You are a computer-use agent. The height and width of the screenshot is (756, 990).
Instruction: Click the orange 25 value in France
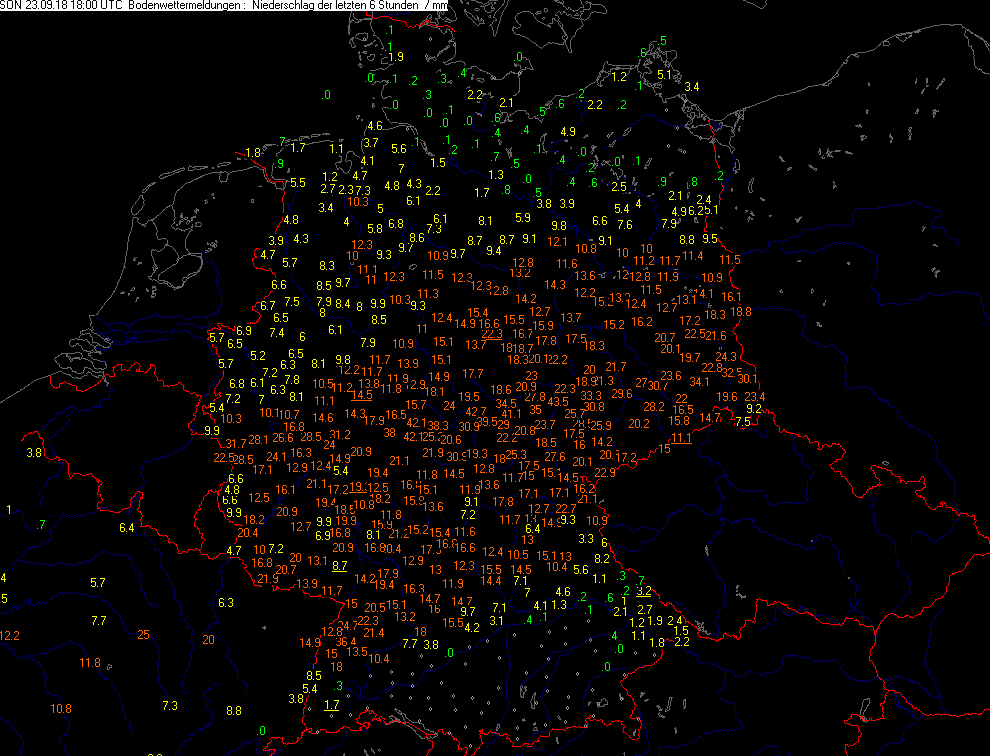pyautogui.click(x=143, y=634)
